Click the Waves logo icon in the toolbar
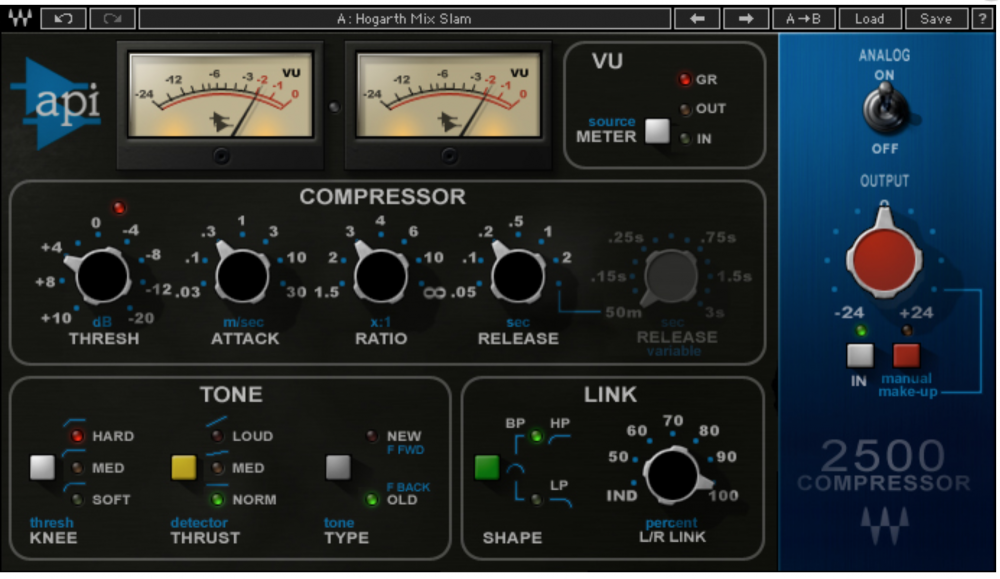 coord(20,18)
